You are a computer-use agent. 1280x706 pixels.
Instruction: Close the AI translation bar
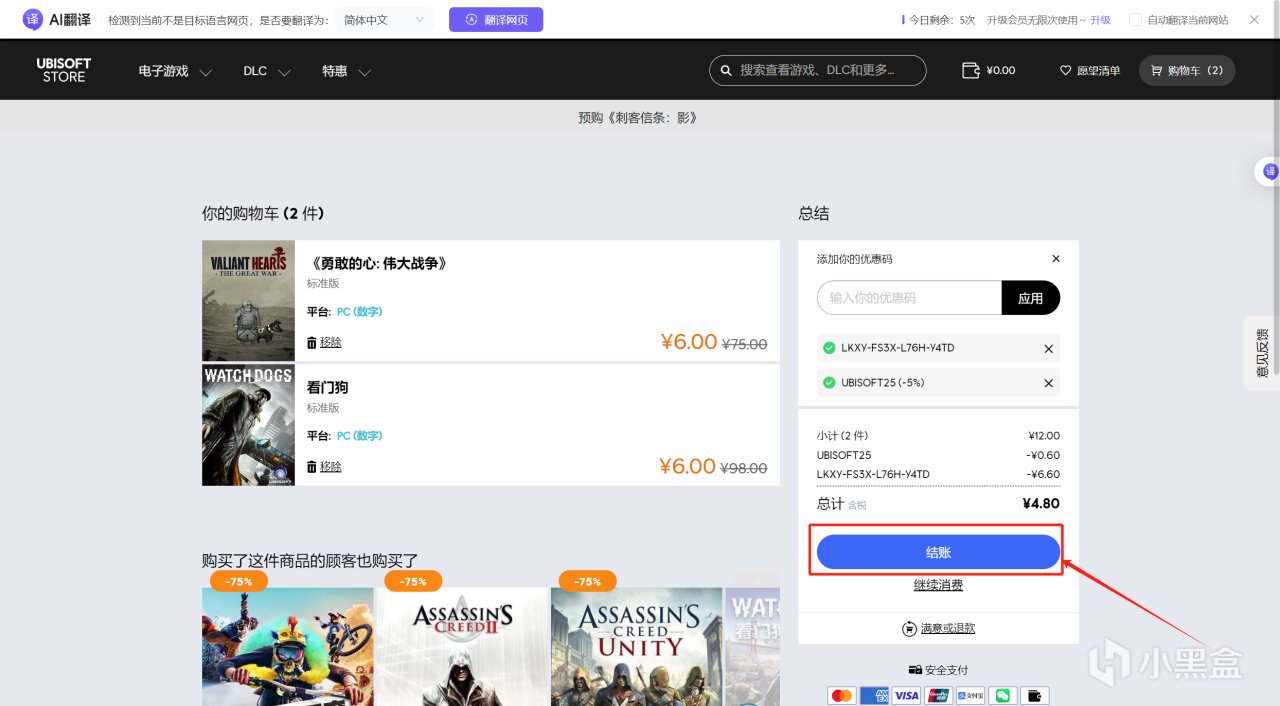click(1254, 19)
